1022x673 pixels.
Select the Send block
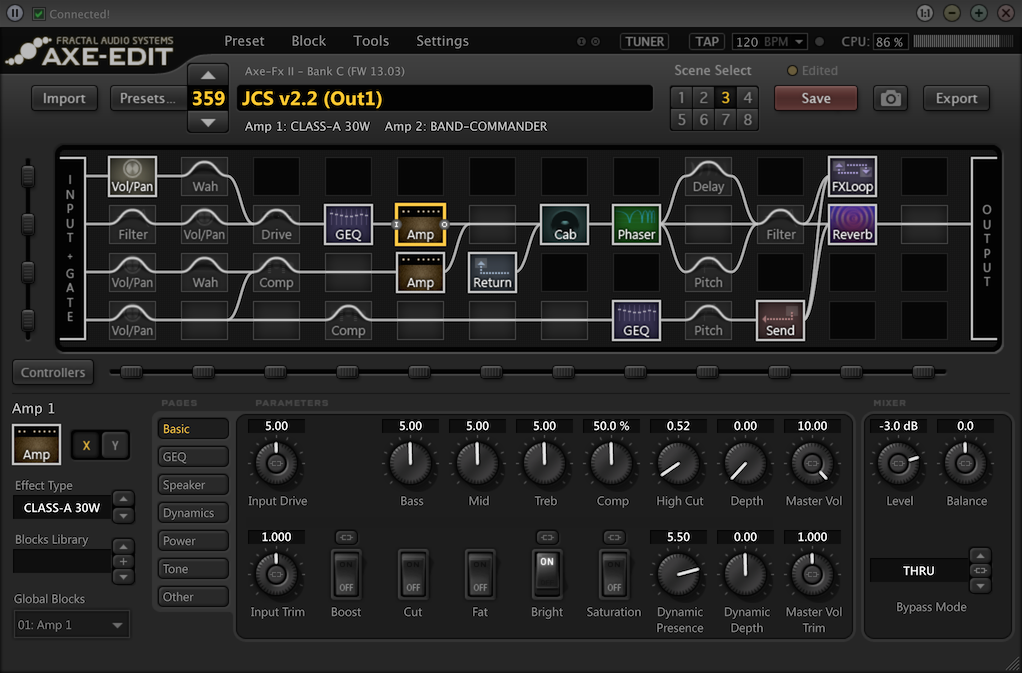coord(780,320)
